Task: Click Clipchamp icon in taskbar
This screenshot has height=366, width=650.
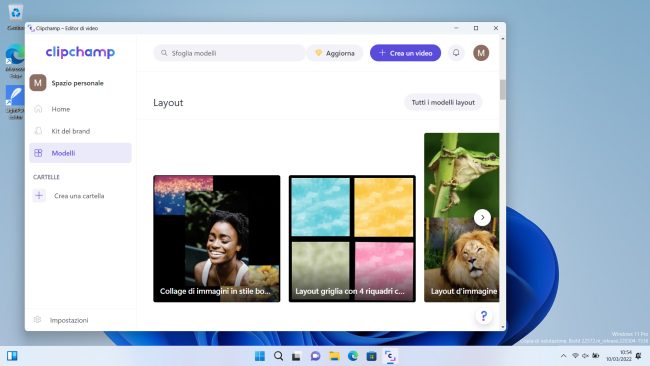Action: (390, 356)
